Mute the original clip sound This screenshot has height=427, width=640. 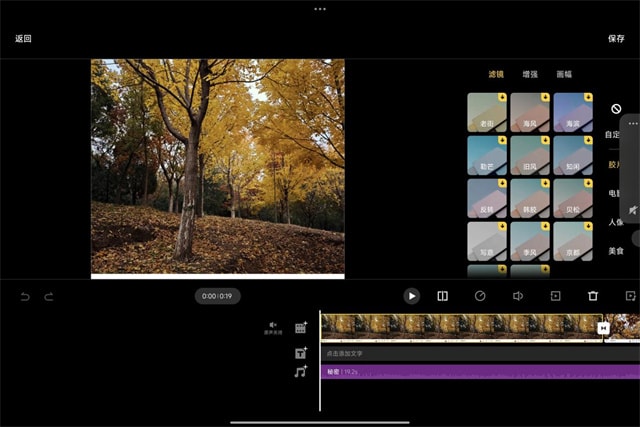point(272,327)
